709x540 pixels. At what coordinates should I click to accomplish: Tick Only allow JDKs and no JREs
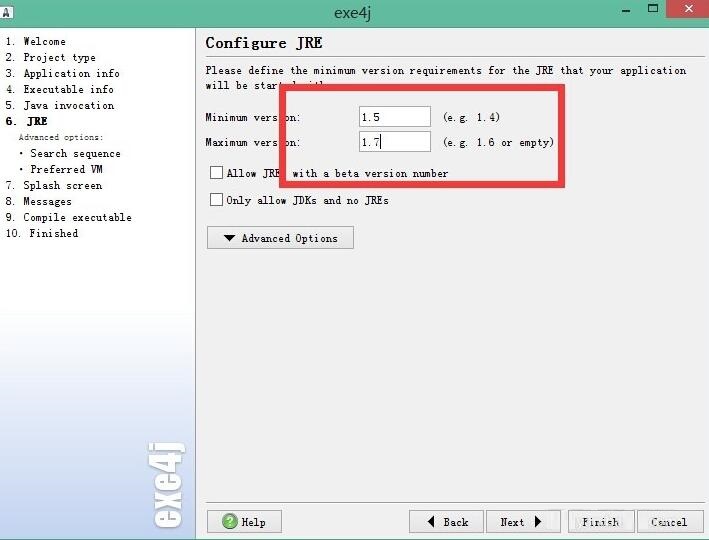(217, 199)
